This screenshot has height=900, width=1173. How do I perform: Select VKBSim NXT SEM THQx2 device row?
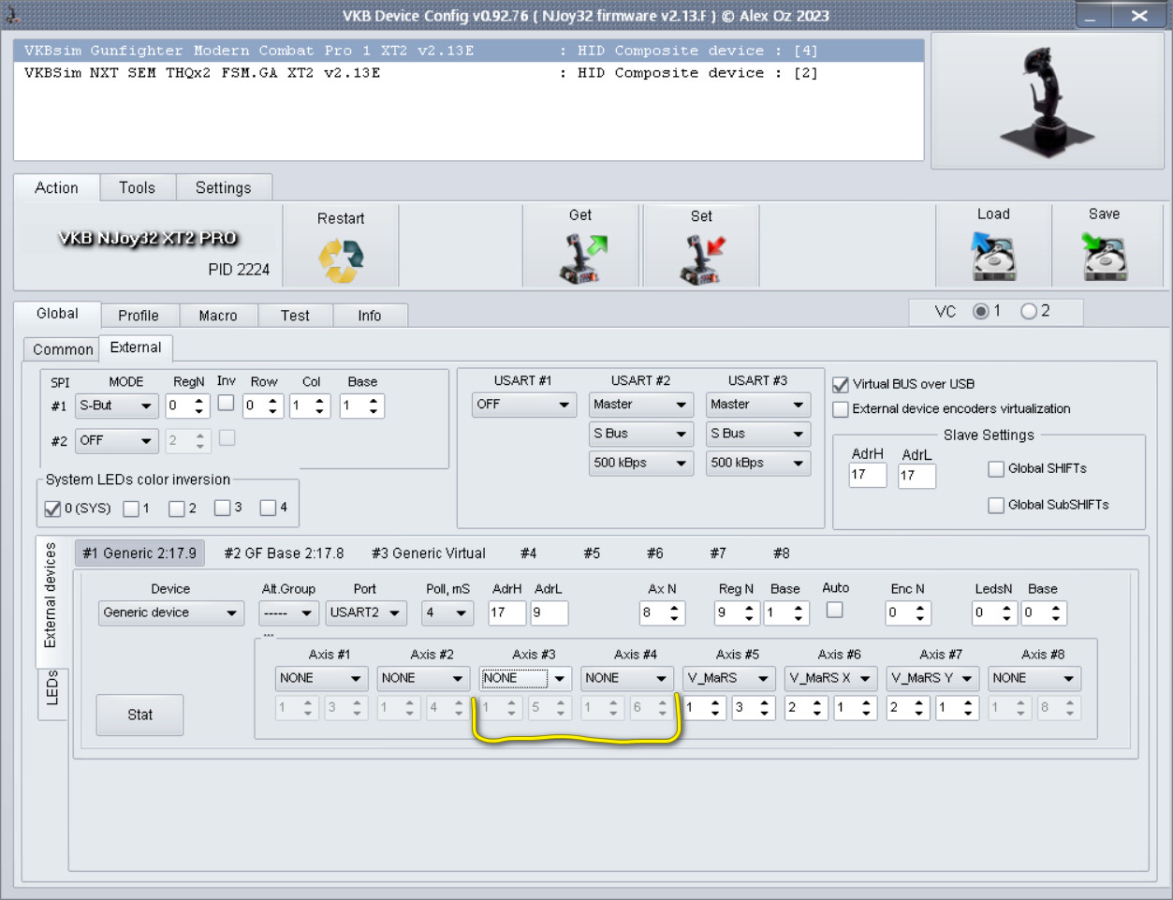point(468,73)
